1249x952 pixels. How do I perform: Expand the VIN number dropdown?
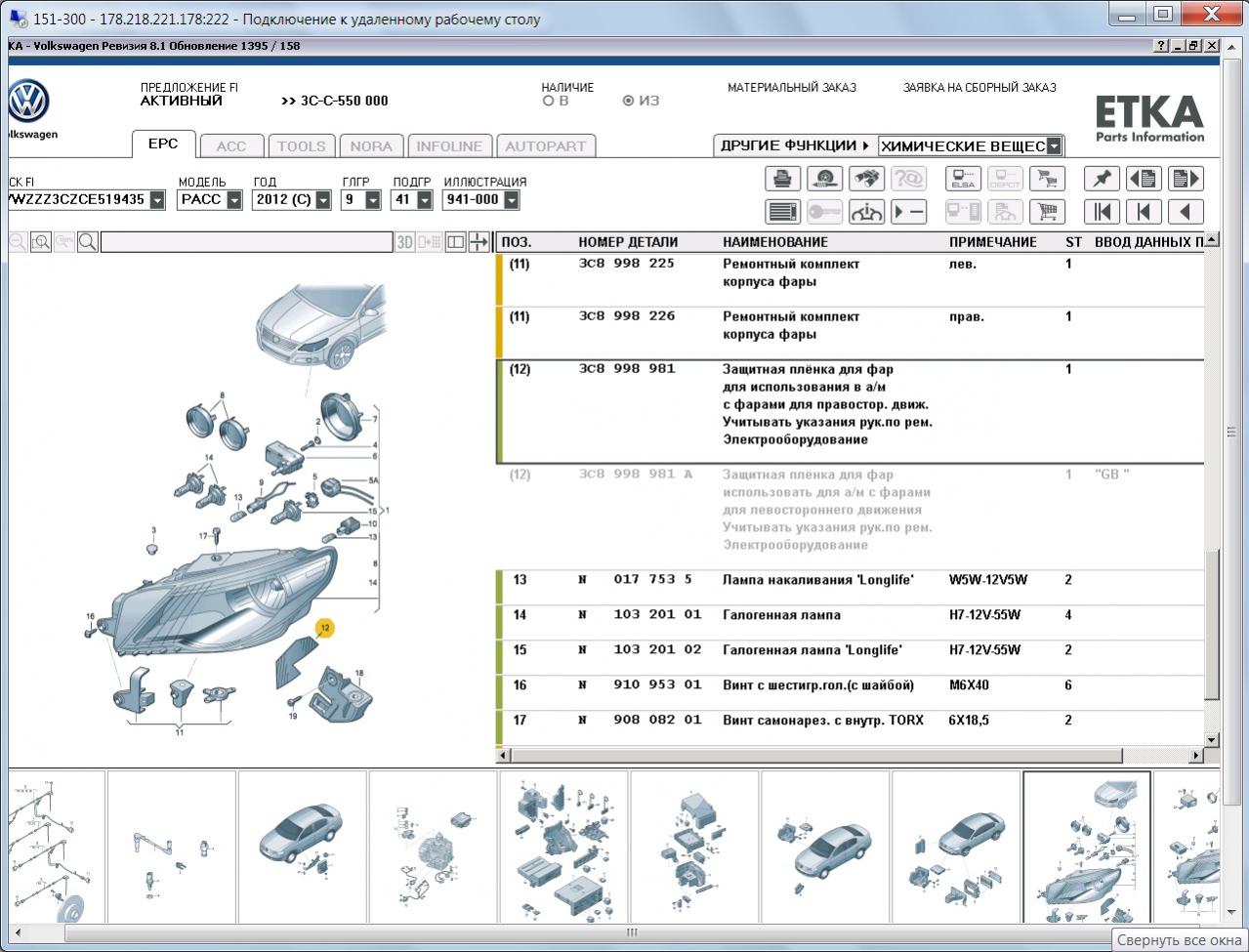pos(155,200)
